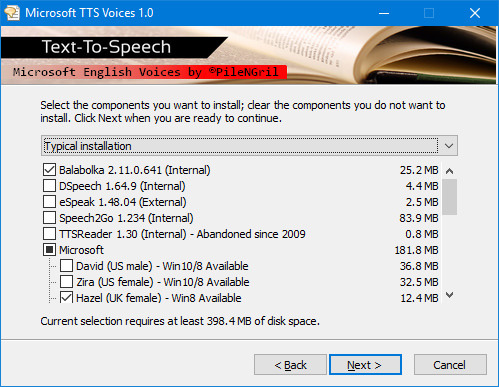This screenshot has width=499, height=387.
Task: Cancel the installation
Action: tap(450, 365)
